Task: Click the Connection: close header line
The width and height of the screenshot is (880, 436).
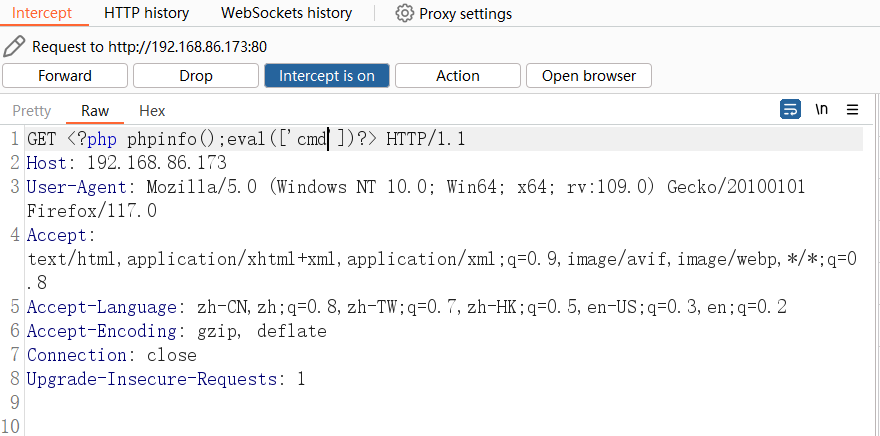Action: (112, 356)
